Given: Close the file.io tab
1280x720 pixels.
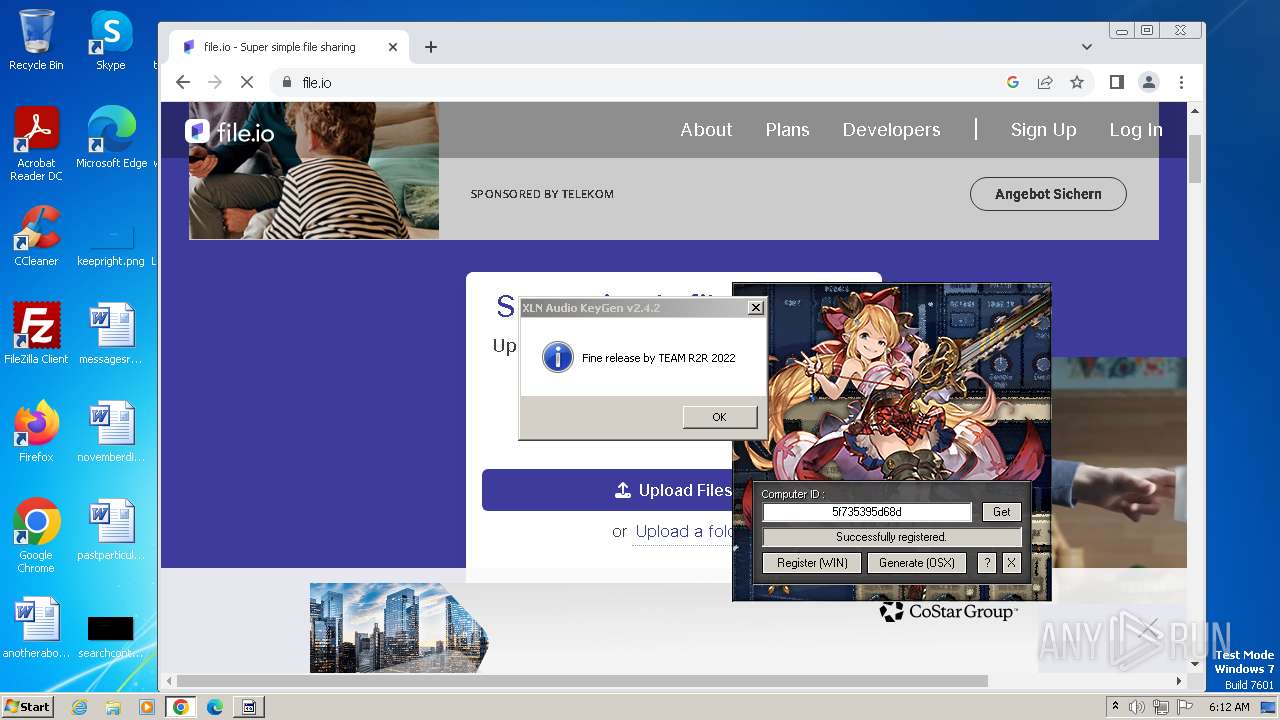Looking at the screenshot, I should point(393,47).
